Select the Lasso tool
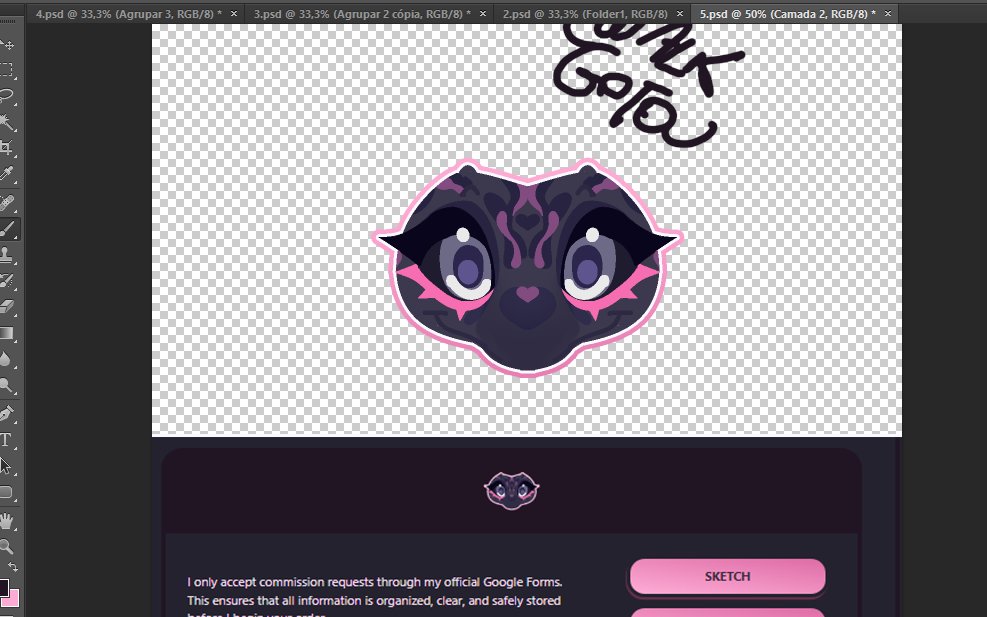Screen dimensions: 987x617 tap(7, 96)
